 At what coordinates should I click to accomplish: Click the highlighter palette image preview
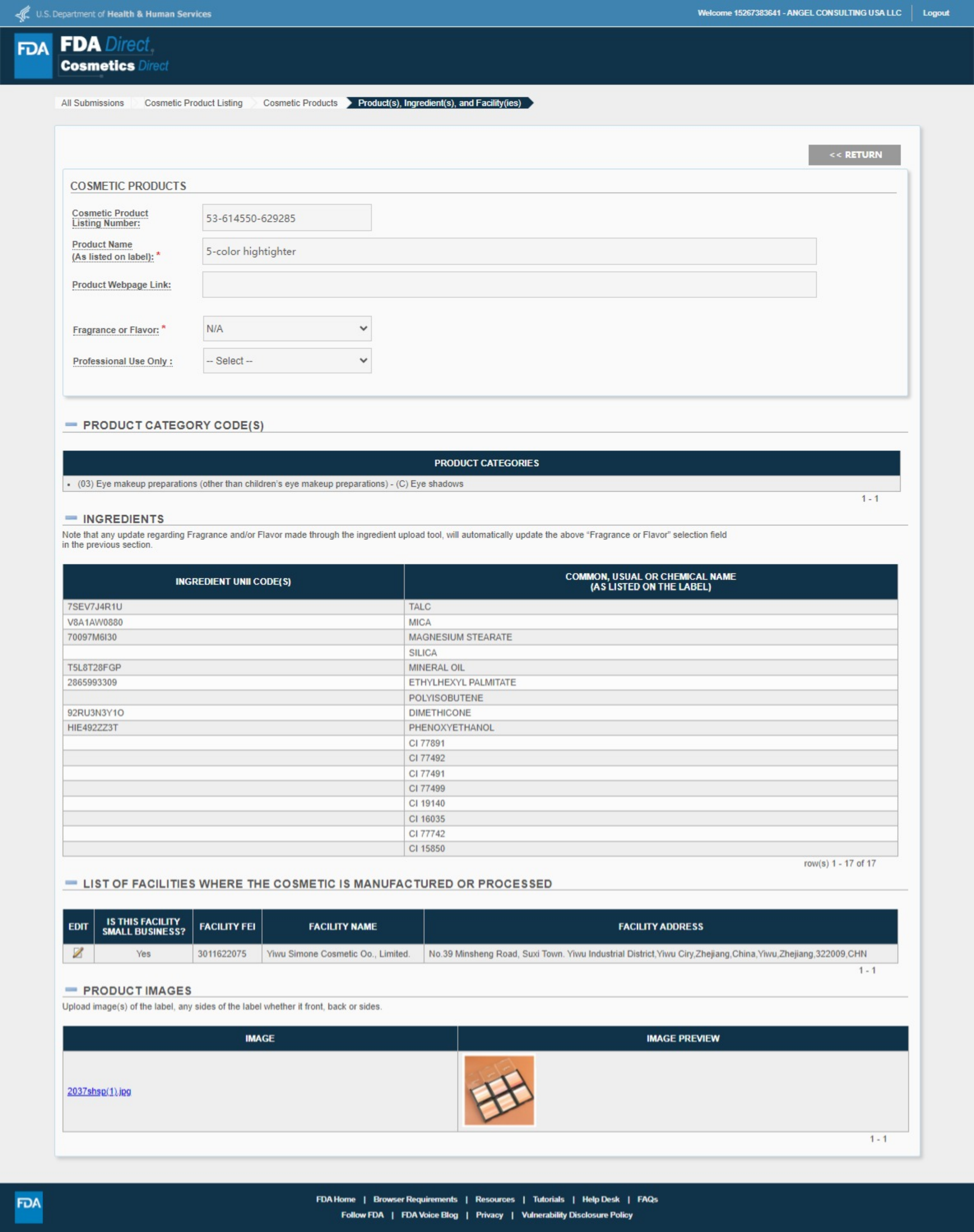[x=499, y=1090]
